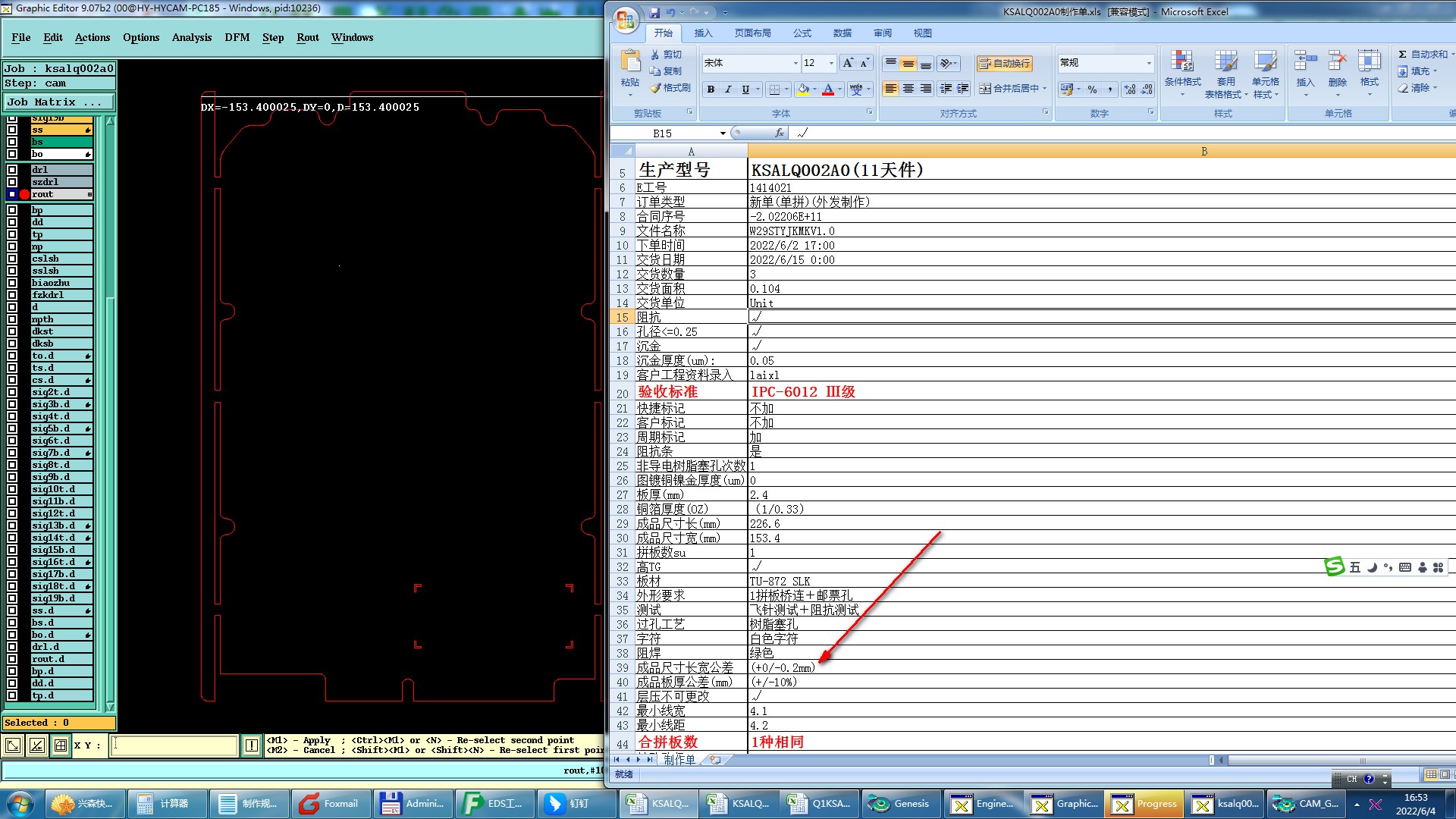
Task: Click the X Y coordinate input field
Action: point(174,745)
